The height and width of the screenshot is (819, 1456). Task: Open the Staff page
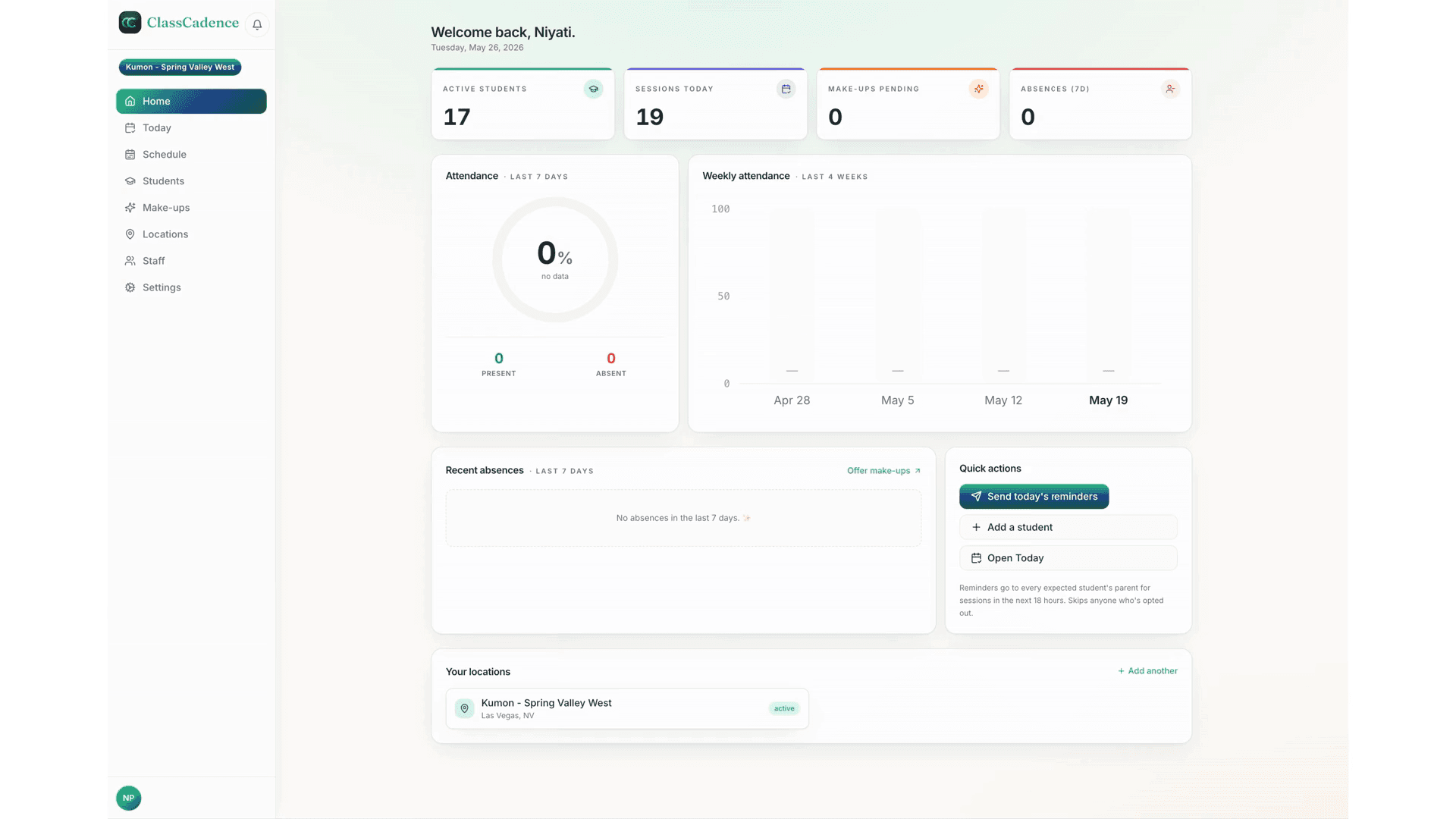191,260
